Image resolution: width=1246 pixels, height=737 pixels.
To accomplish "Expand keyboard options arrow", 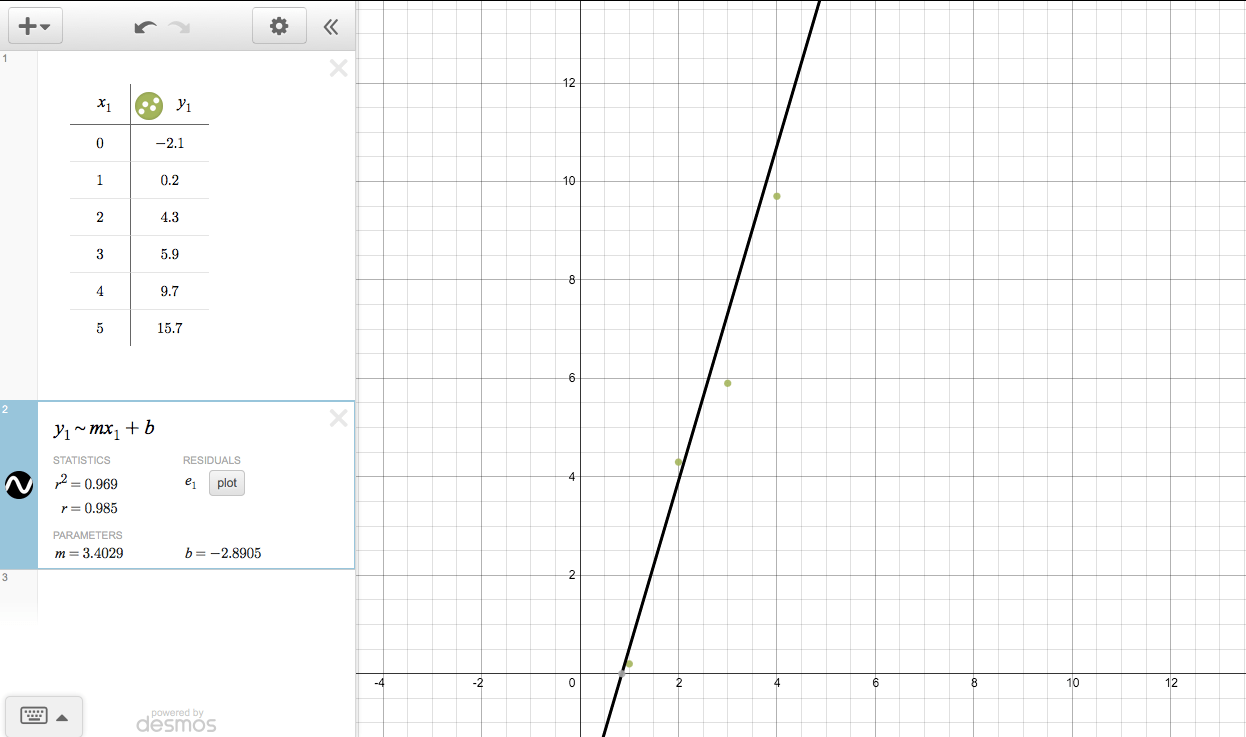I will coord(62,717).
